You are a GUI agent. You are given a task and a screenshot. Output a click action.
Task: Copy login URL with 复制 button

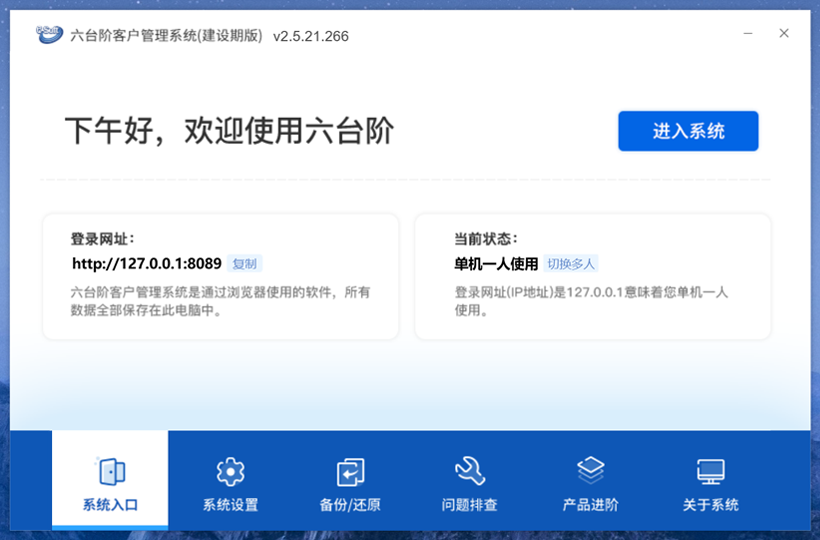[244, 263]
